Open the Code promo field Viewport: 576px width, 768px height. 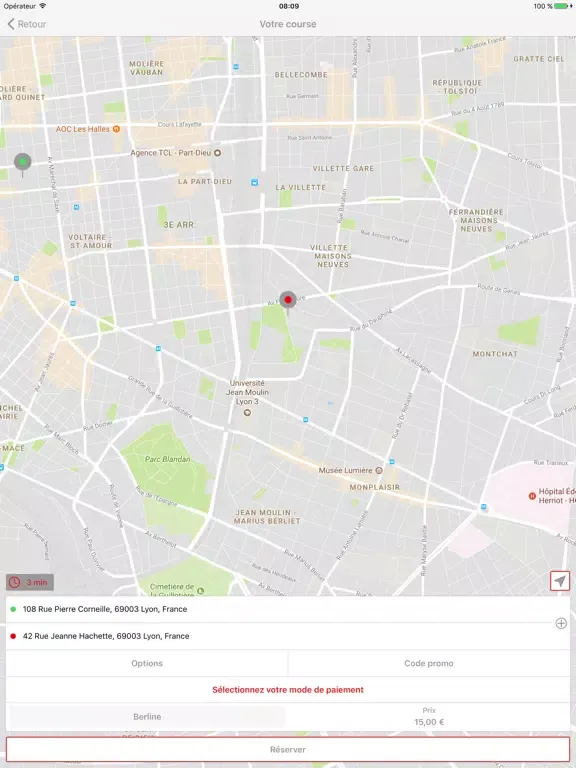[x=429, y=663]
